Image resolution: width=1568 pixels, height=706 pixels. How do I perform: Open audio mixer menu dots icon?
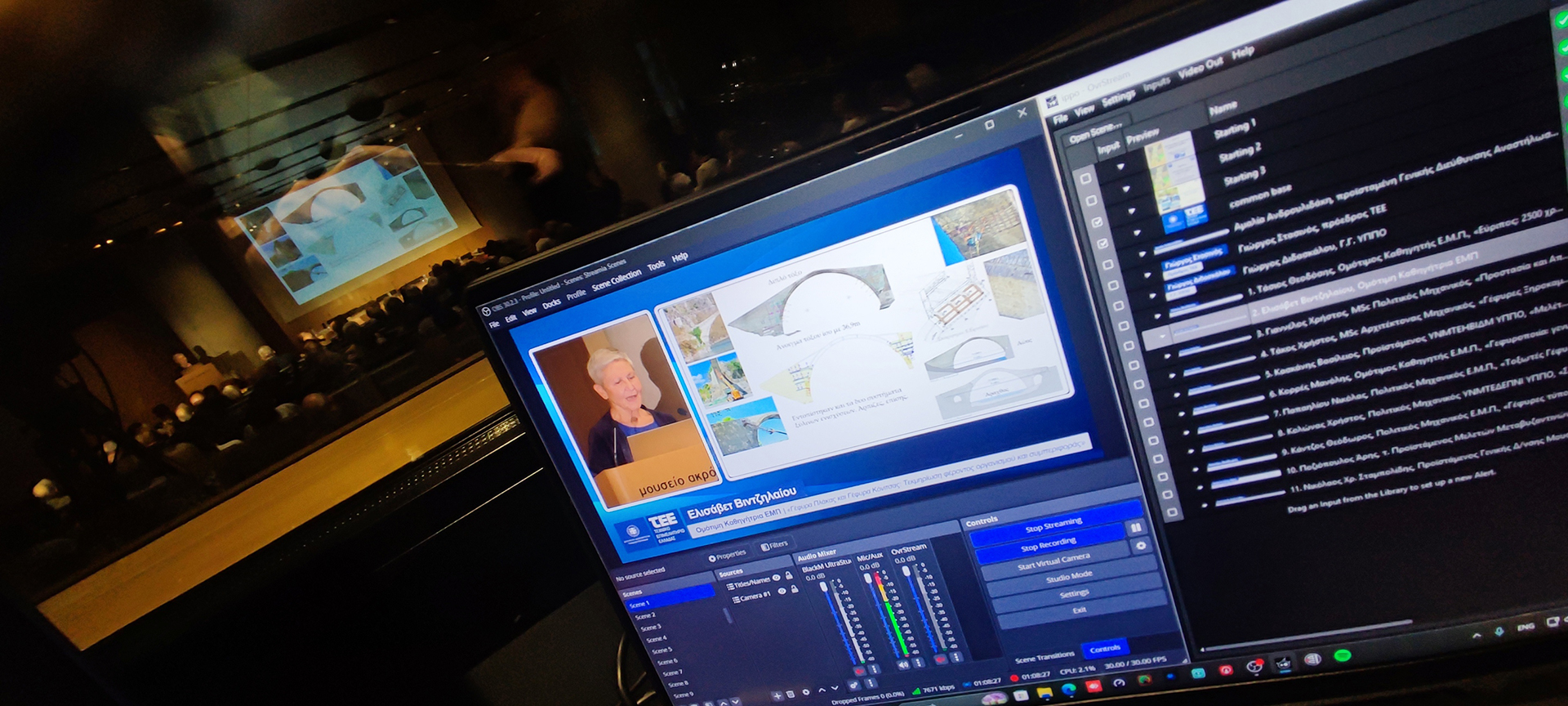(x=870, y=682)
